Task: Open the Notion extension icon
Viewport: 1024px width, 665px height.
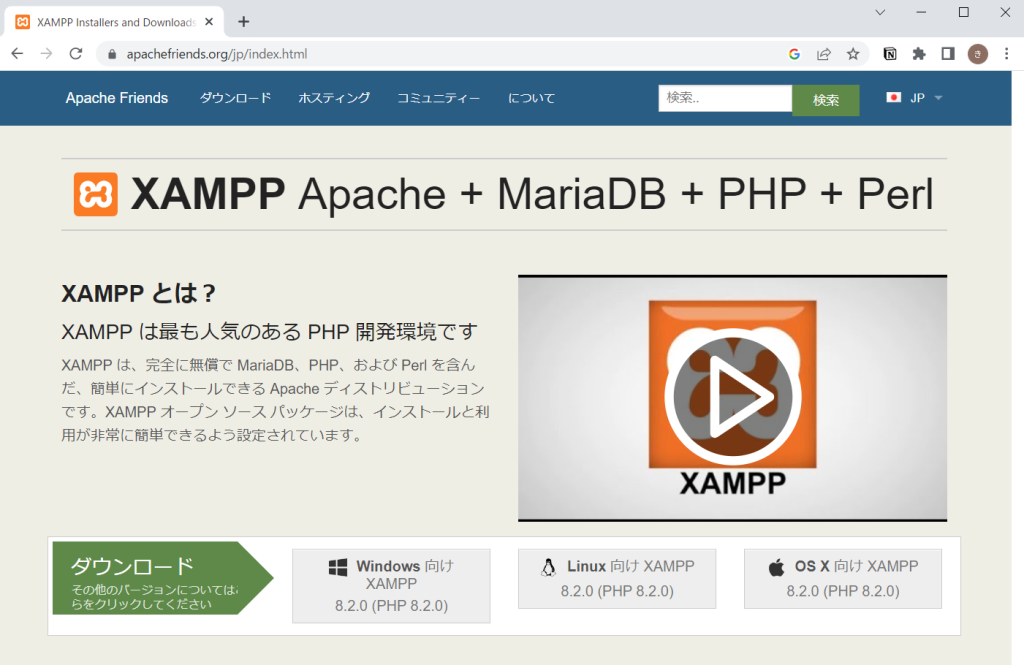Action: 890,54
